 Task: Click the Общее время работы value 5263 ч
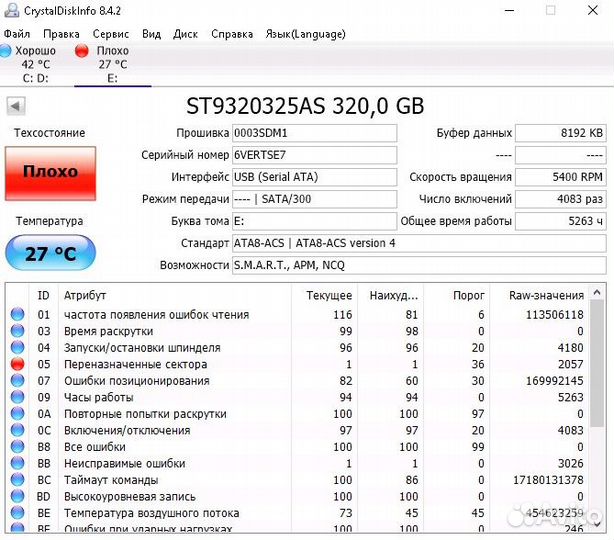pyautogui.click(x=561, y=221)
